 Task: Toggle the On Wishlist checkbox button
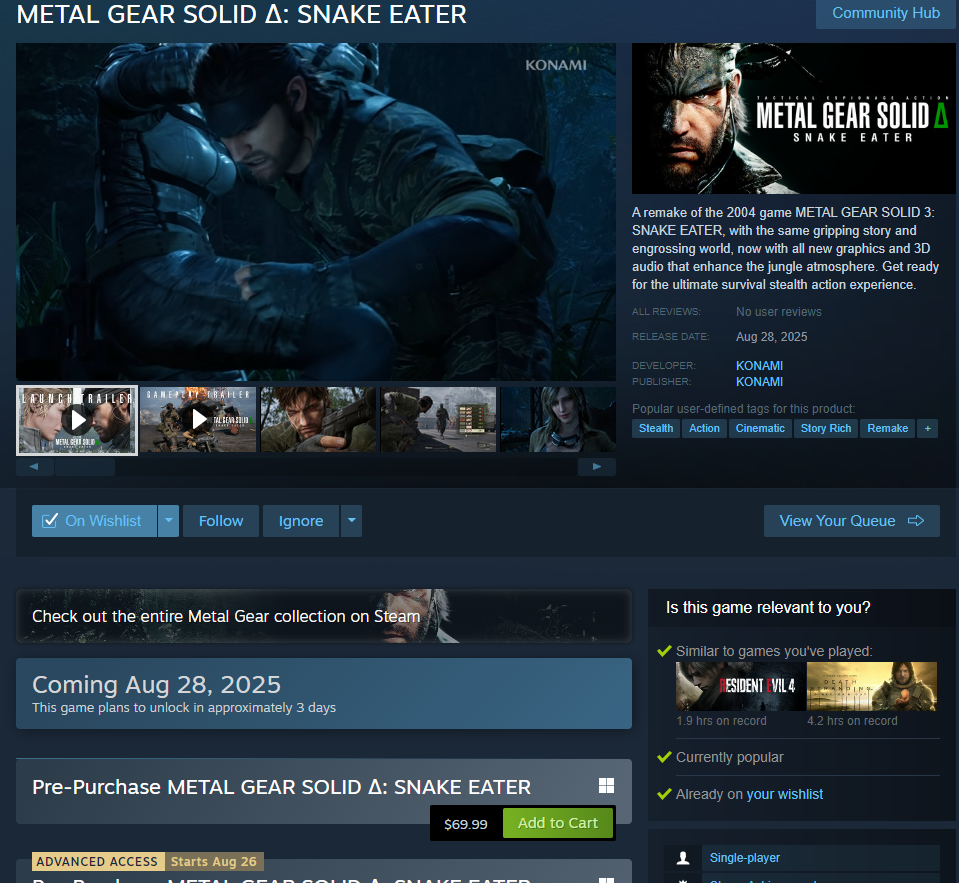coord(94,521)
